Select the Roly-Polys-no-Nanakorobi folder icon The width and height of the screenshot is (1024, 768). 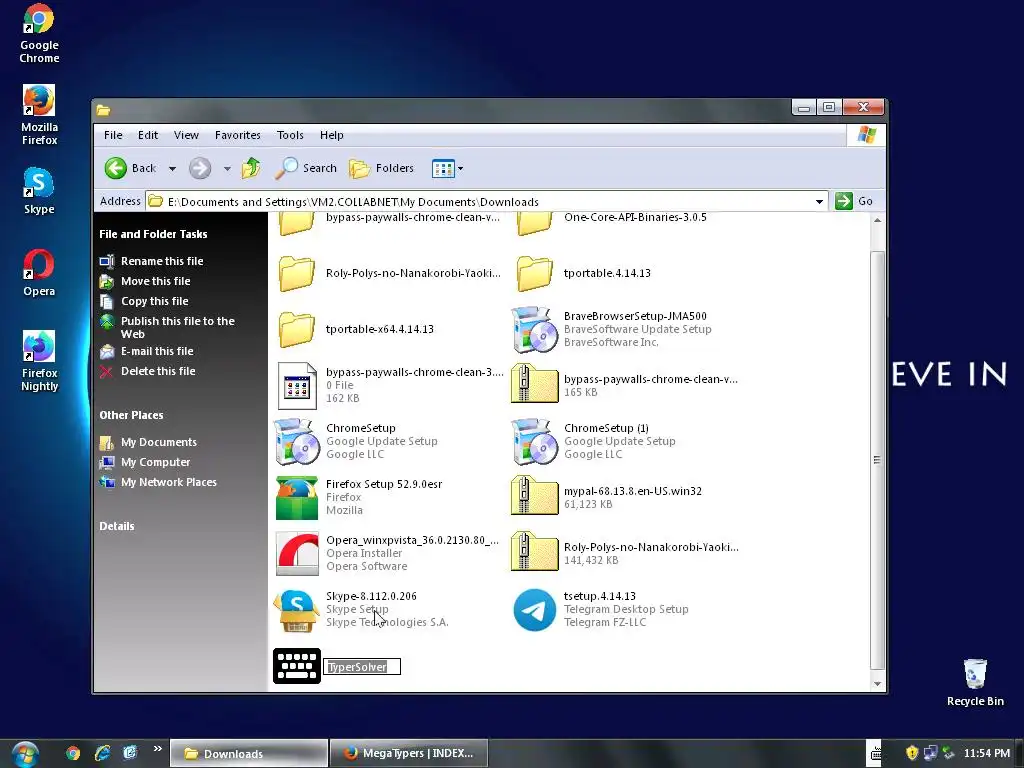[296, 273]
